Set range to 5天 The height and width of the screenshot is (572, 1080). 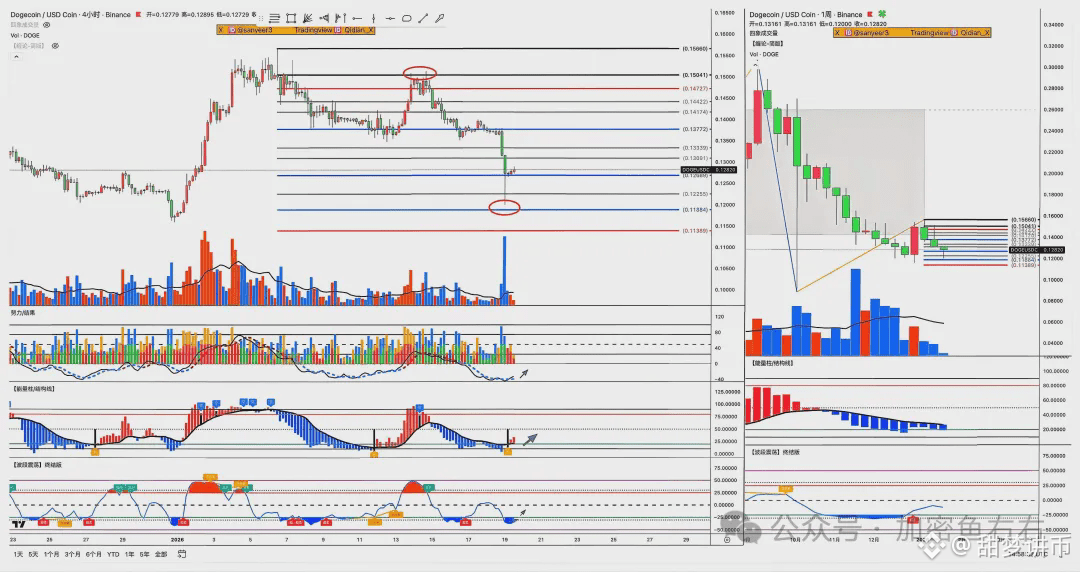pos(33,554)
